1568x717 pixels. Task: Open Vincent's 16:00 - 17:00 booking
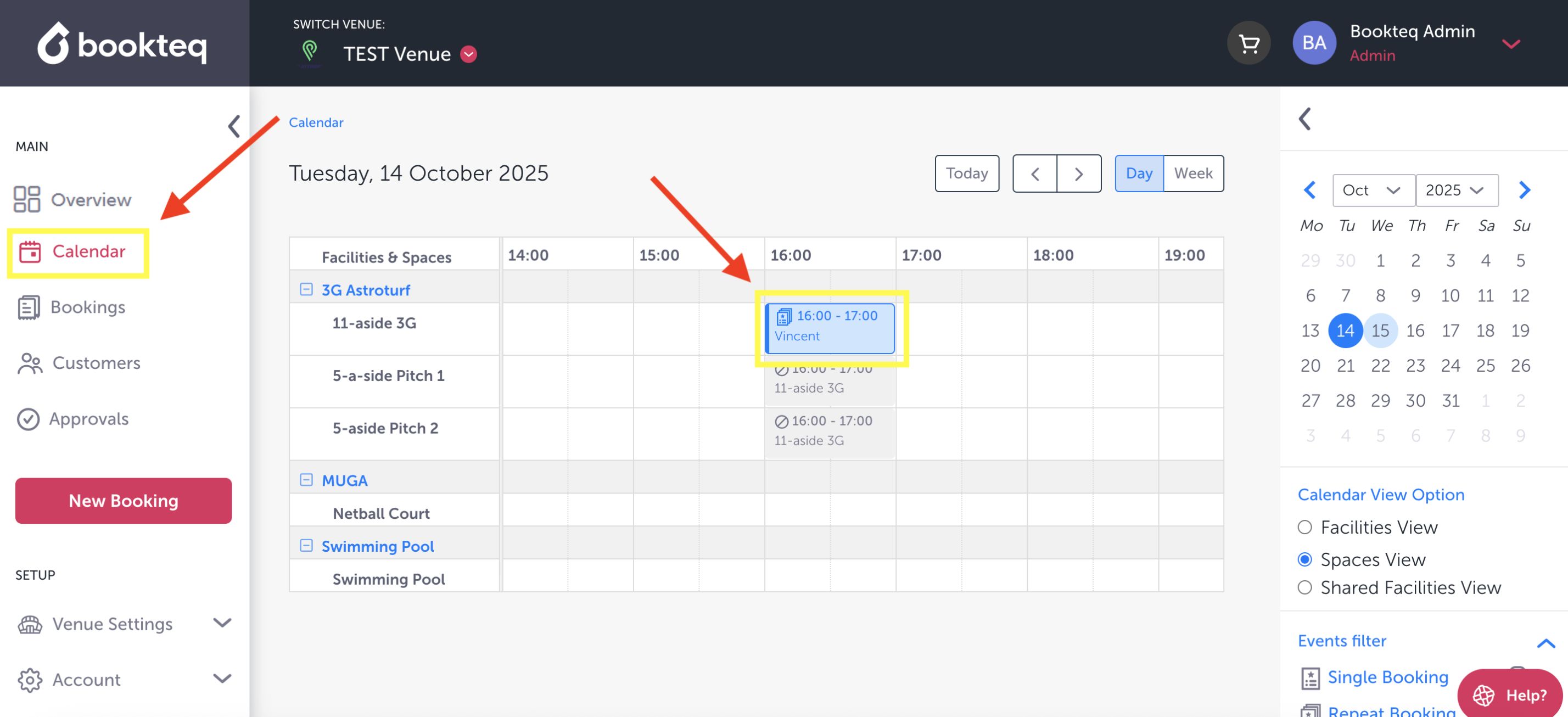(830, 327)
